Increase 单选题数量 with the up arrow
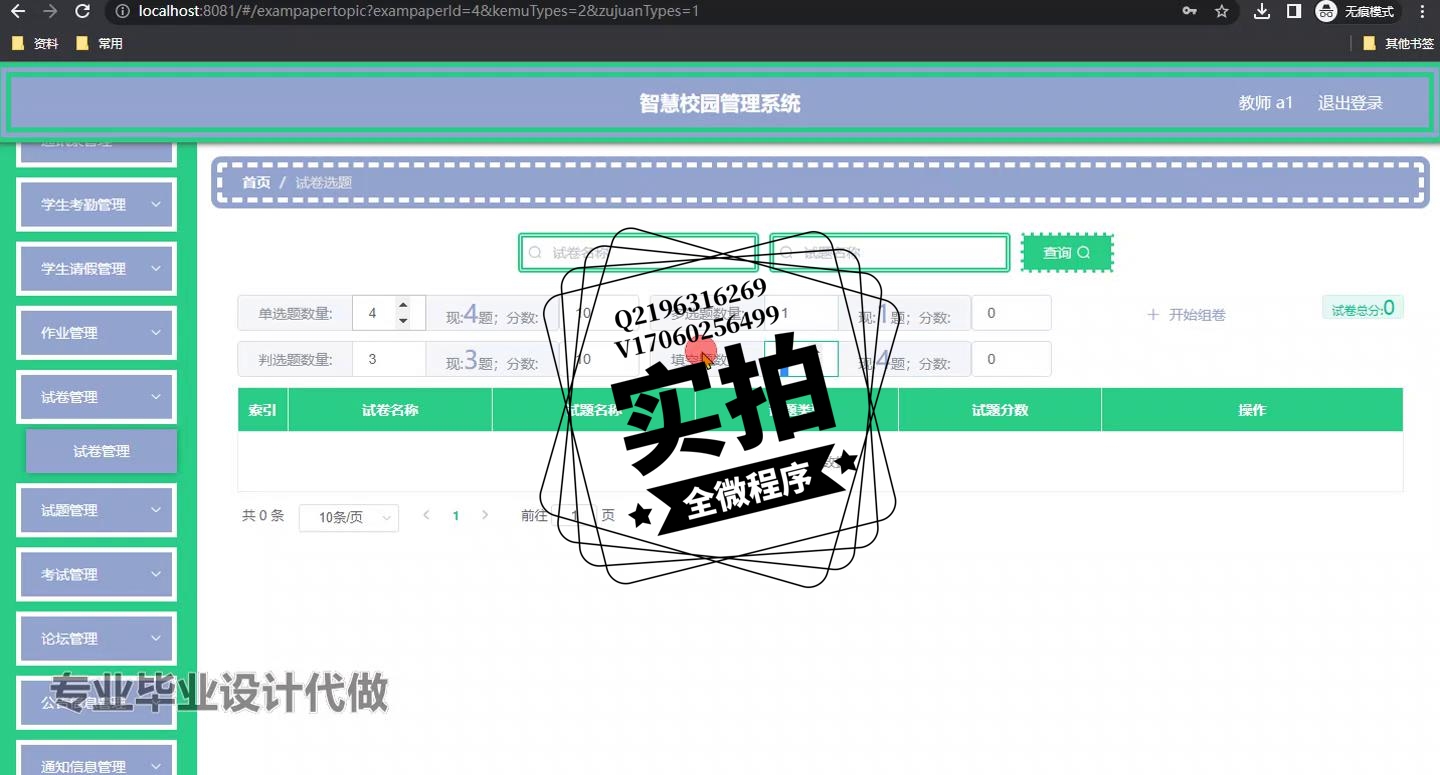Image resolution: width=1440 pixels, height=775 pixels. [x=403, y=305]
